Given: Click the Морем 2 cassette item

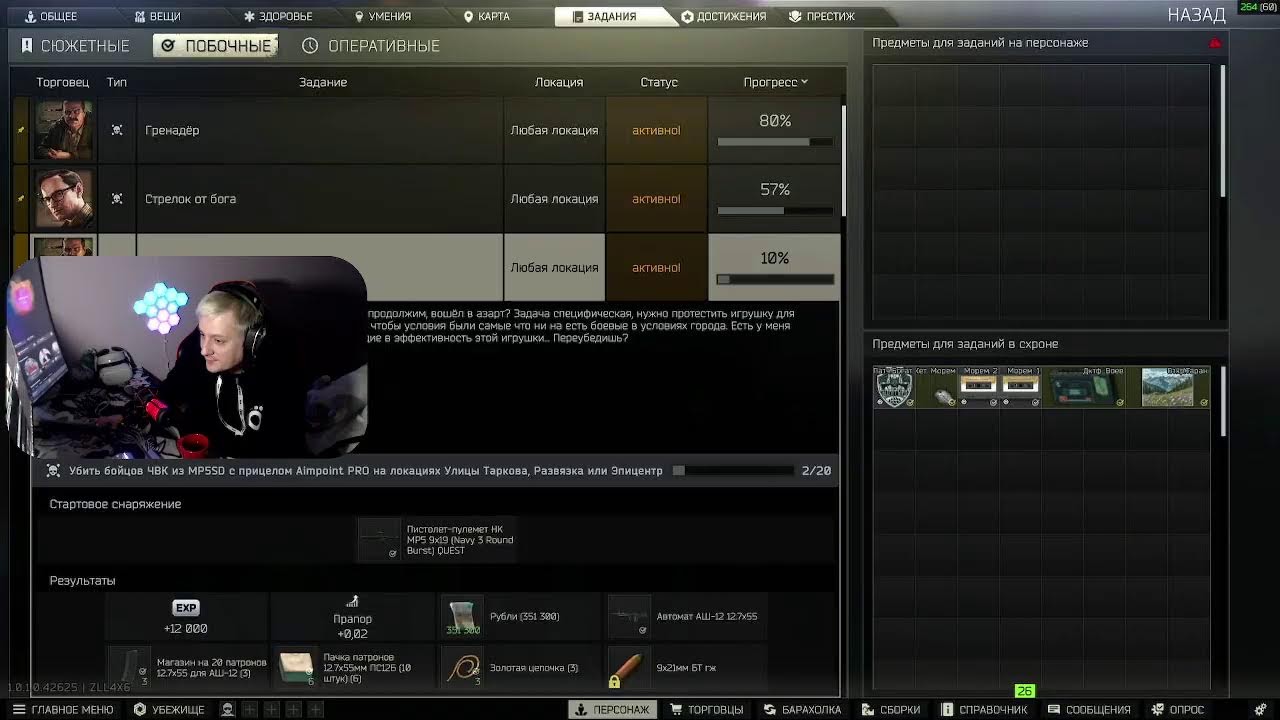Looking at the screenshot, I should 978,387.
